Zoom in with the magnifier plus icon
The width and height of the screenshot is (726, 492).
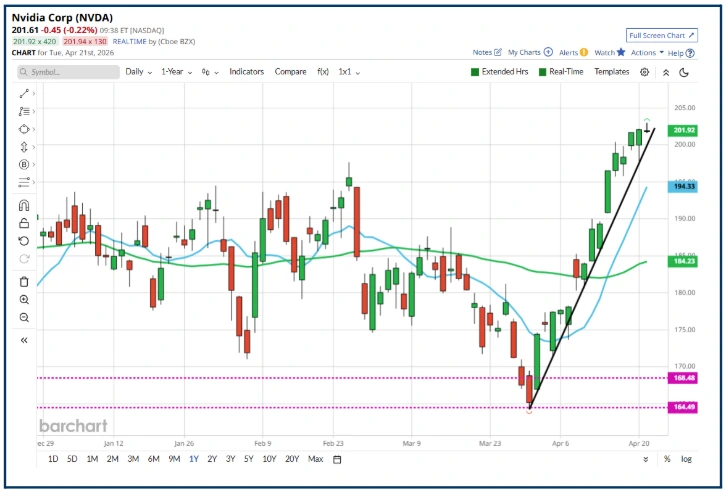[x=24, y=299]
